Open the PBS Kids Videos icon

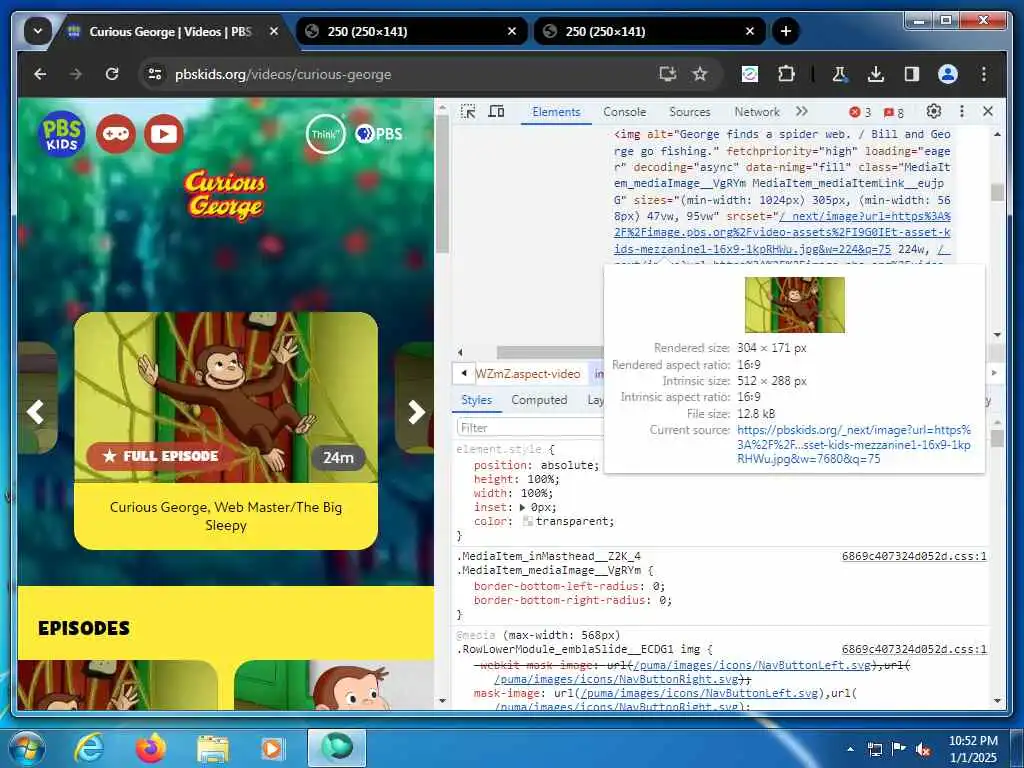pos(164,134)
